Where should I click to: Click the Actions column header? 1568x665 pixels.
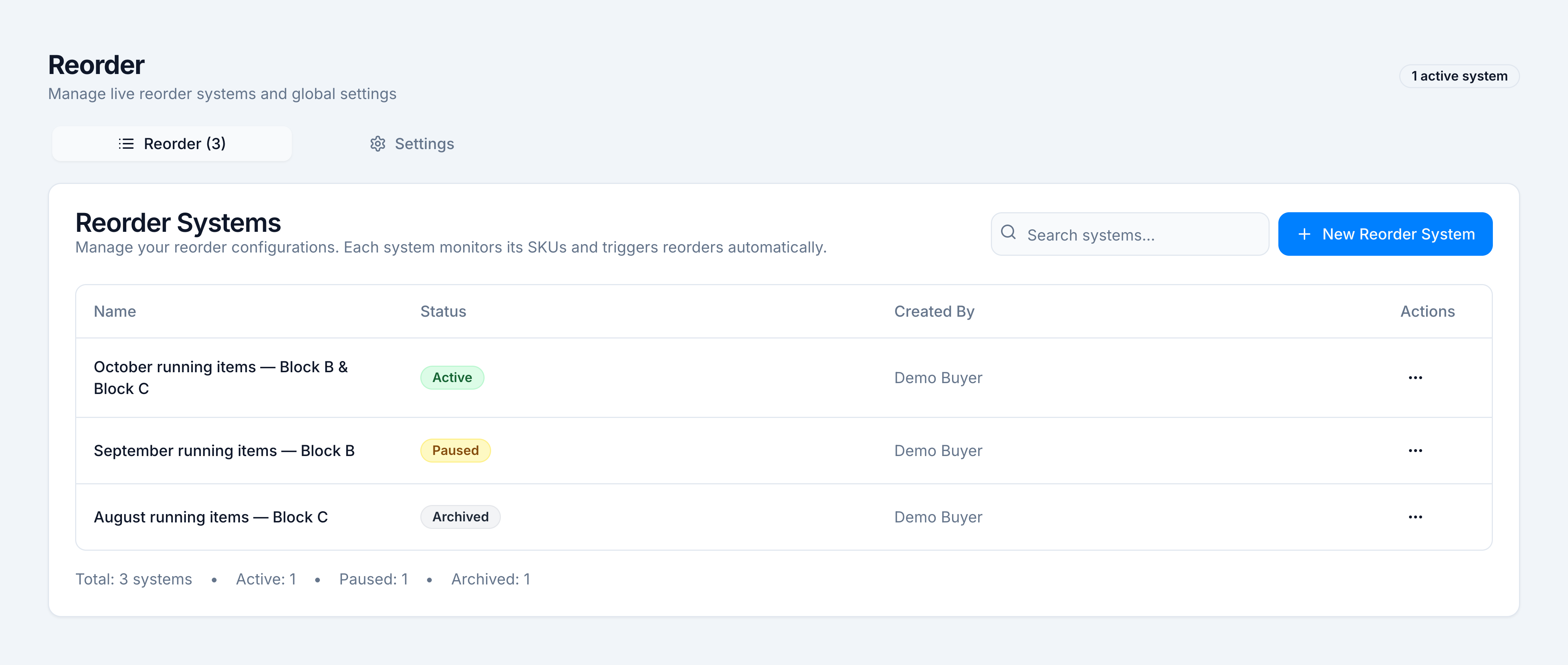[x=1428, y=312]
